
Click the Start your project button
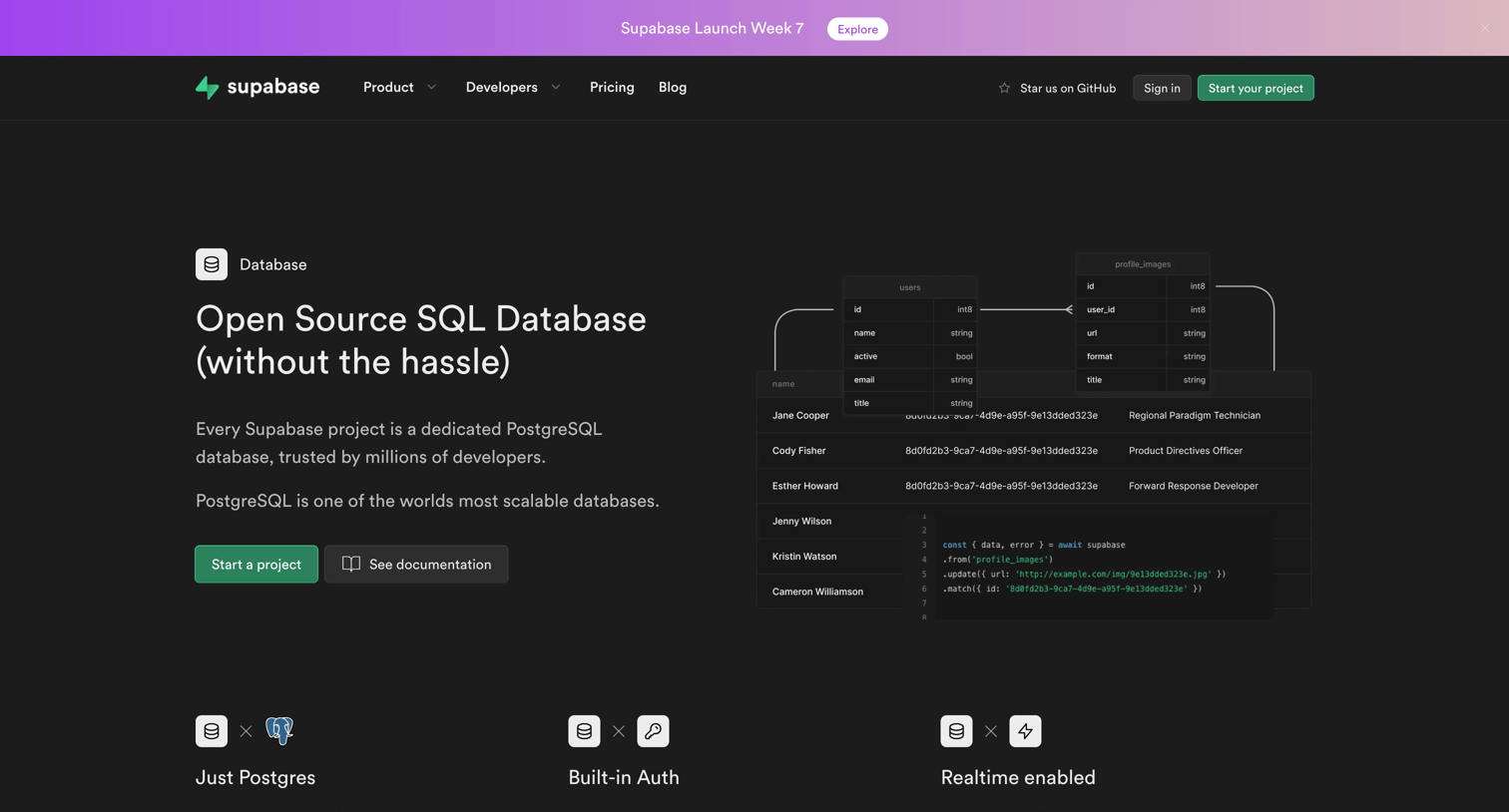tap(1256, 88)
